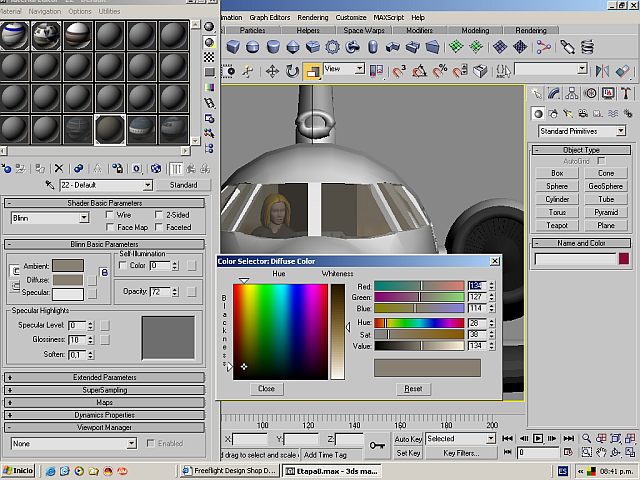Viewport: 640px width, 480px height.
Task: Click the Teapot primitive button
Action: 557,225
